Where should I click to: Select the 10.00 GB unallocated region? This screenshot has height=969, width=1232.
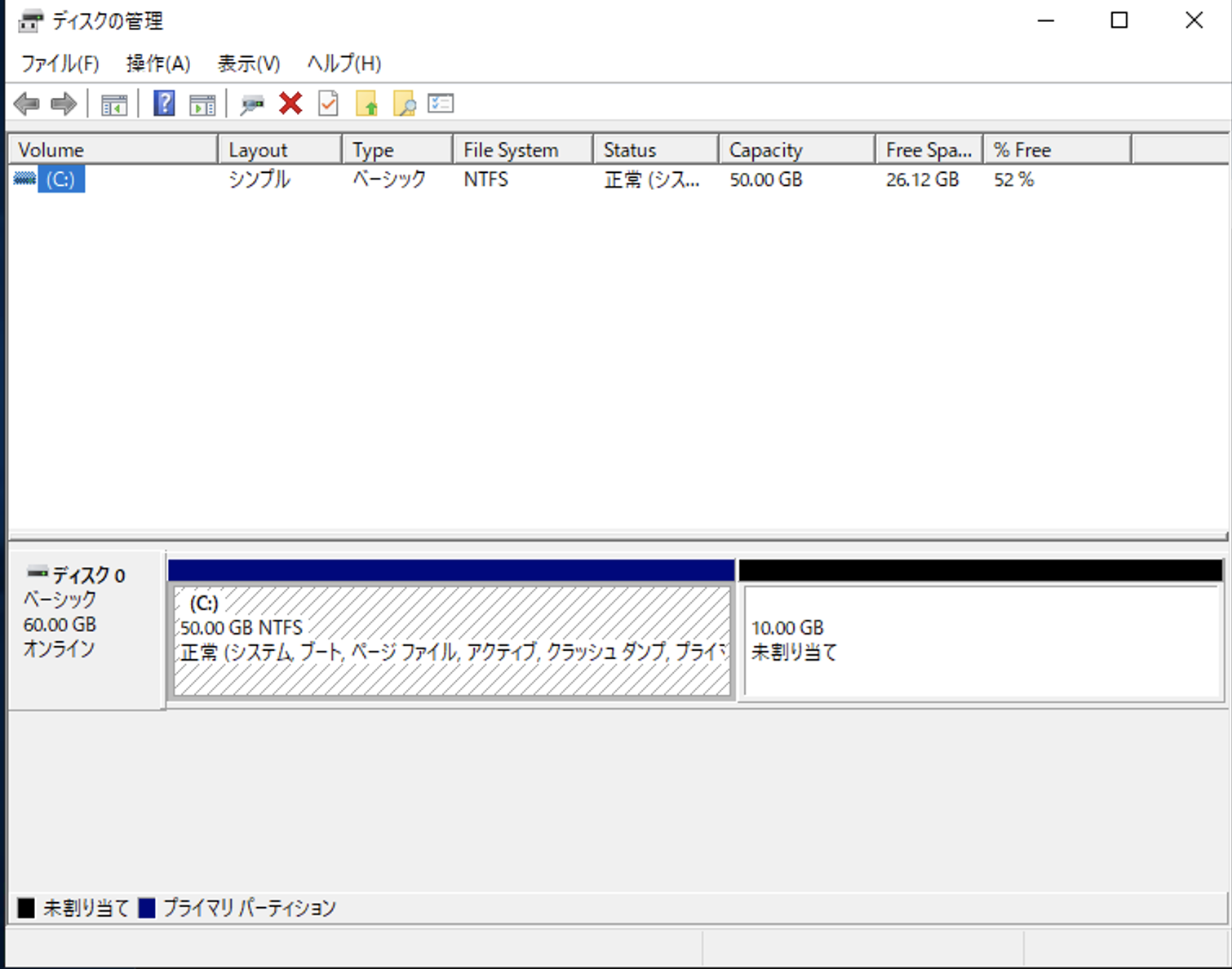(979, 644)
